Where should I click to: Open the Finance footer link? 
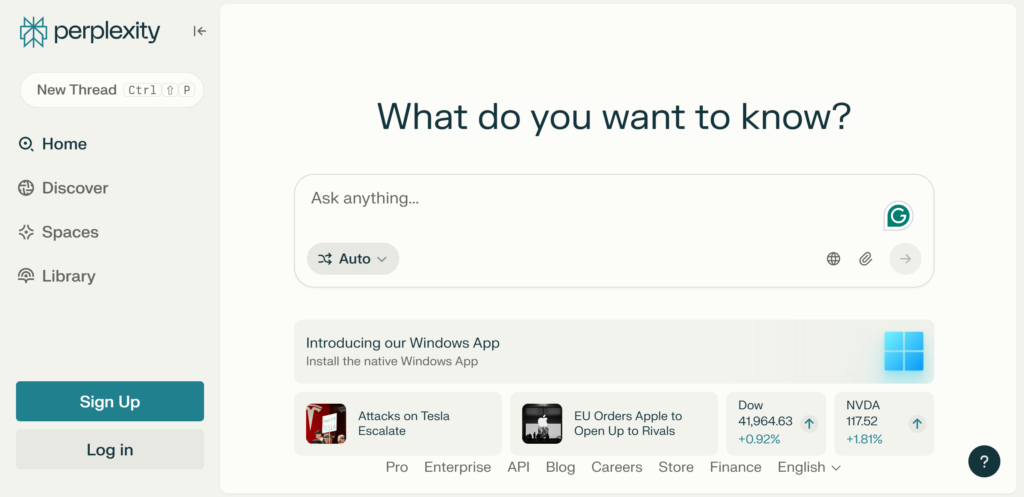pyautogui.click(x=735, y=467)
